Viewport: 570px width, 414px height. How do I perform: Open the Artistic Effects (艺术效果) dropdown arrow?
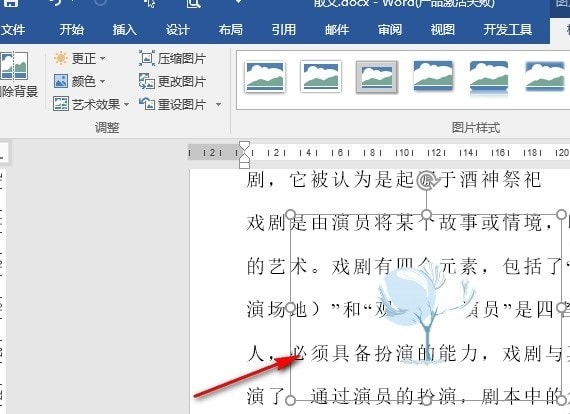pos(126,105)
